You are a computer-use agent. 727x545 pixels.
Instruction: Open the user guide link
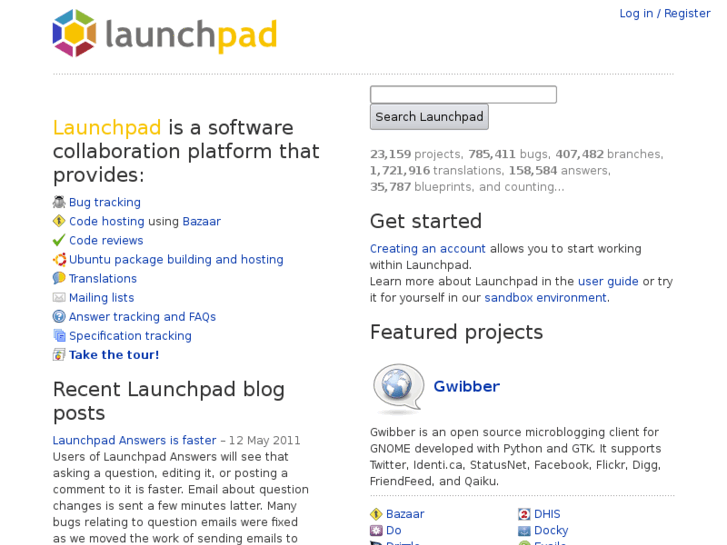pyautogui.click(x=608, y=281)
